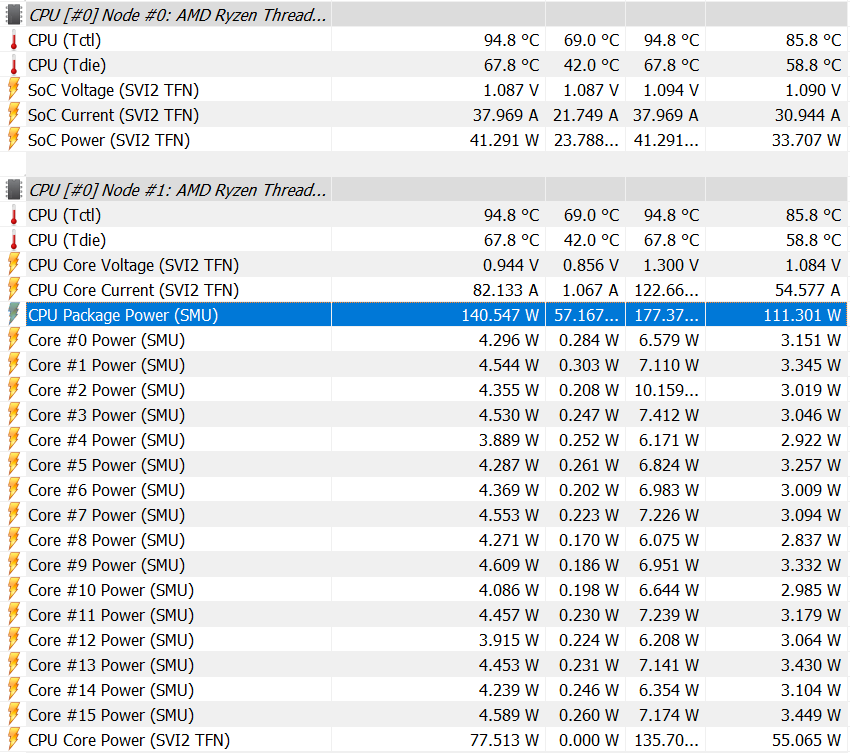The image size is (850, 753).
Task: Click the bolt icon beside SoC Power
Action: [x=14, y=140]
